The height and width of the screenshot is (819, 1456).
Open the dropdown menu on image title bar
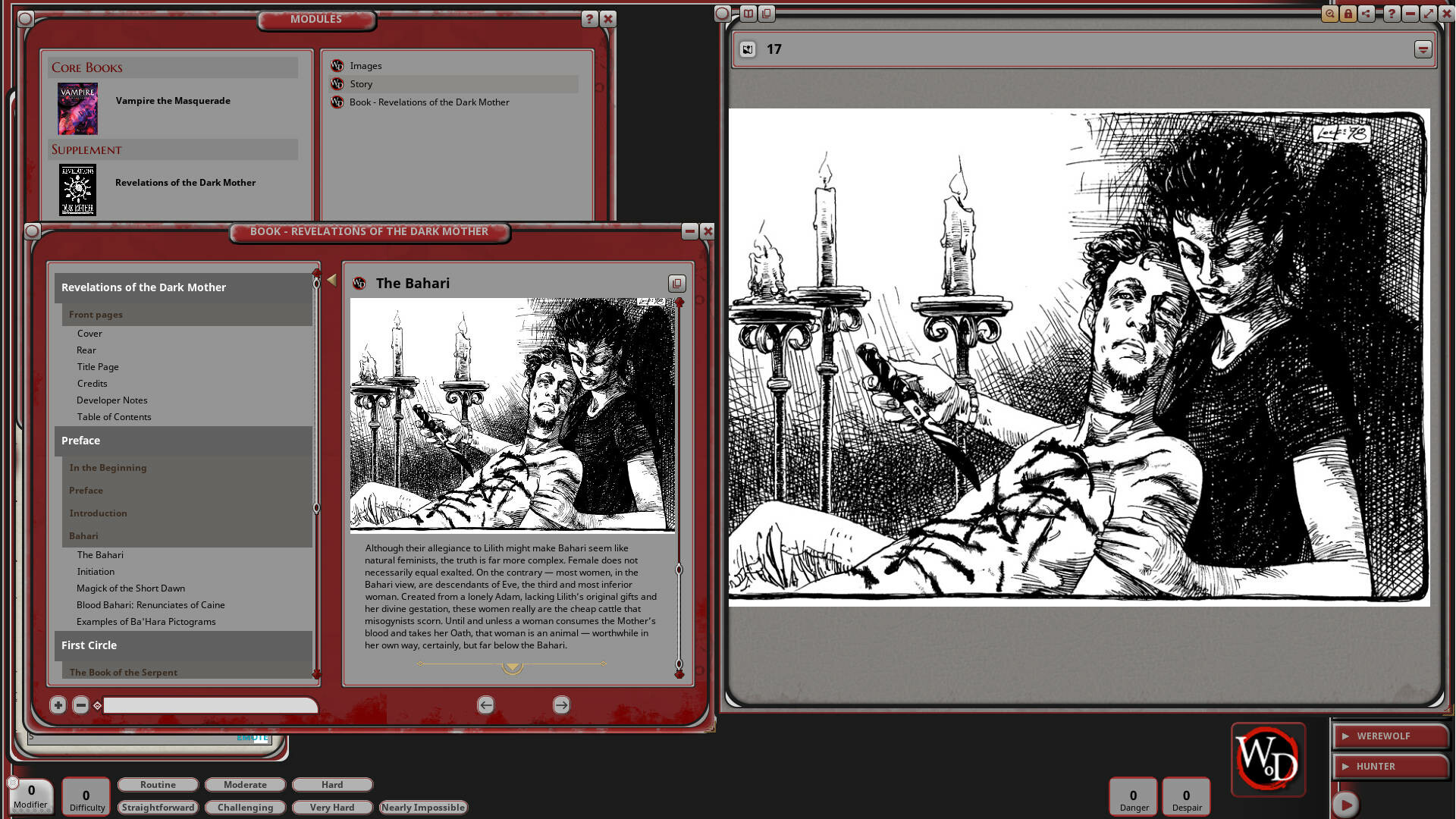(1423, 49)
